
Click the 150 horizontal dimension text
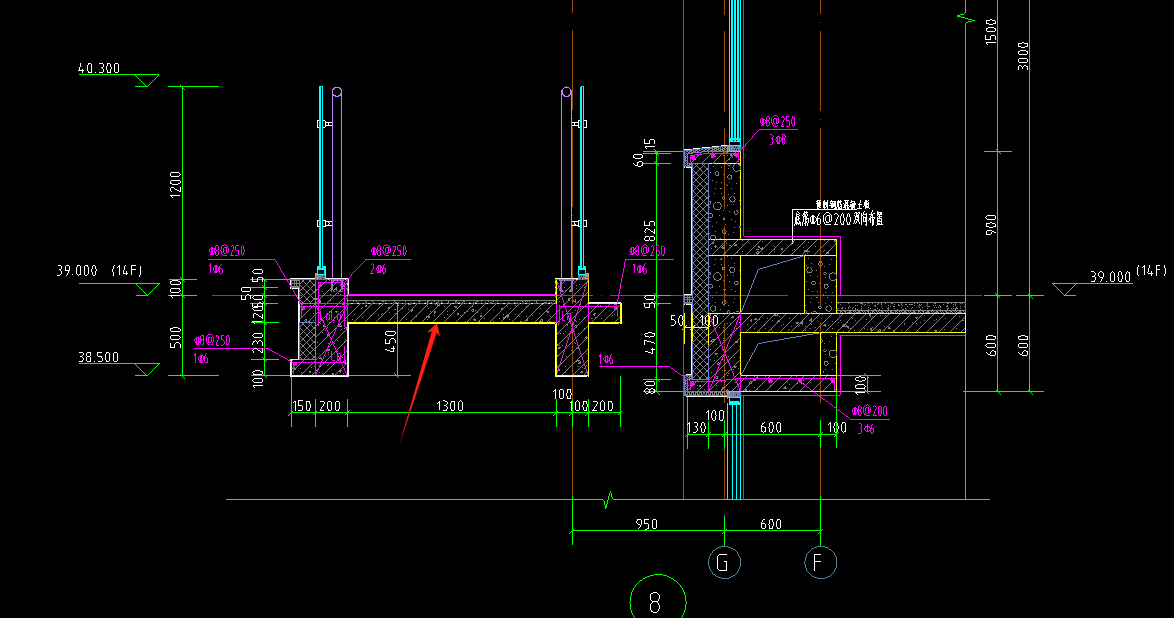click(301, 406)
